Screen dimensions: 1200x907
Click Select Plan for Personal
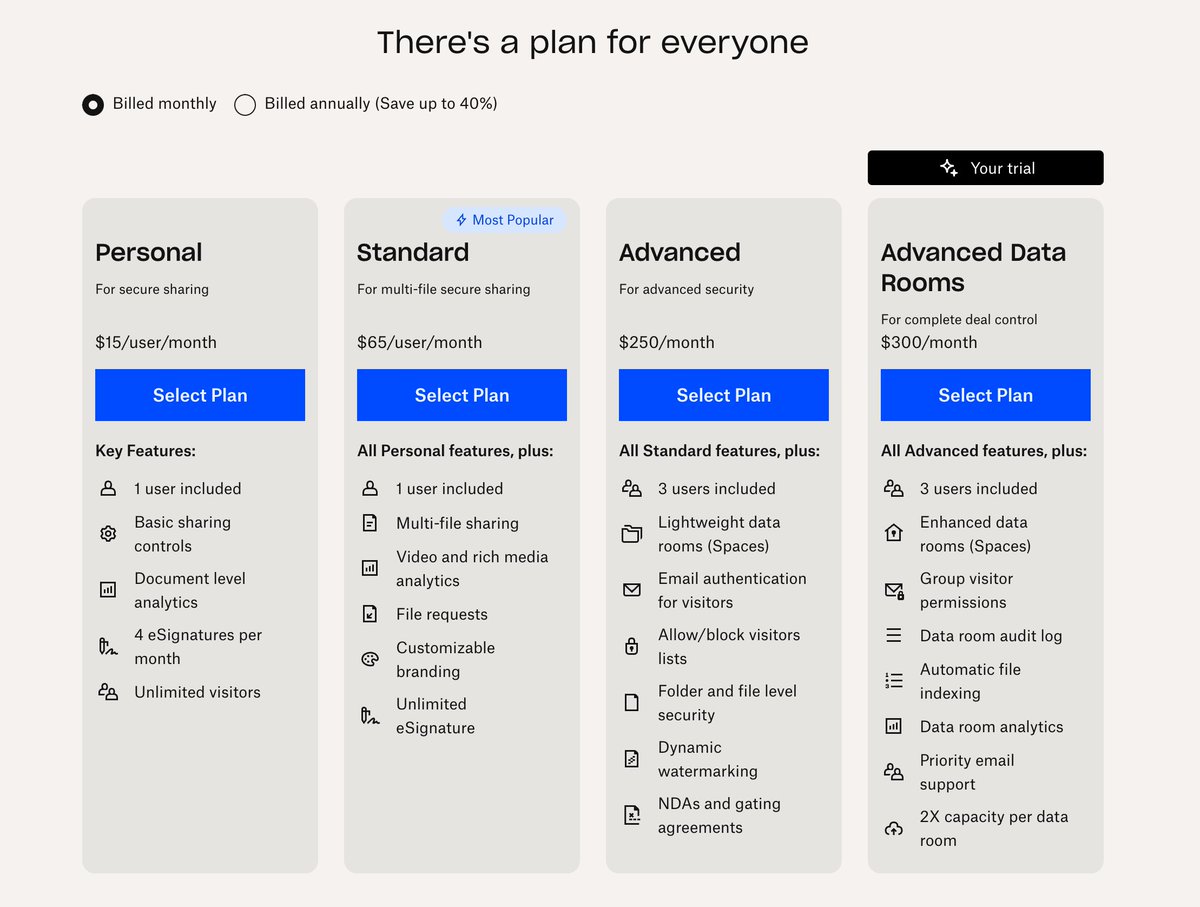click(200, 395)
